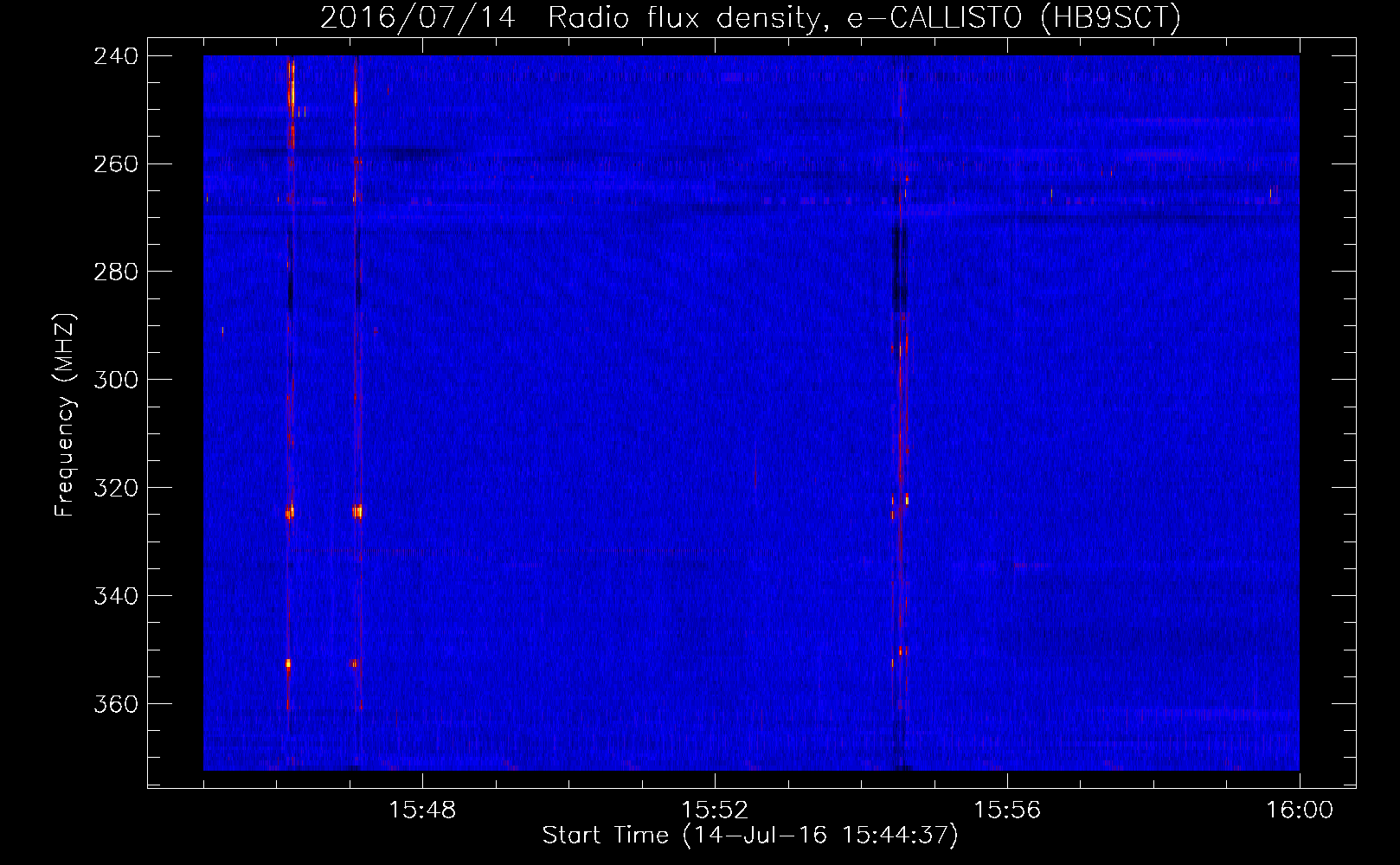
Task: Click the 340 frequency tick label
Action: (x=115, y=597)
